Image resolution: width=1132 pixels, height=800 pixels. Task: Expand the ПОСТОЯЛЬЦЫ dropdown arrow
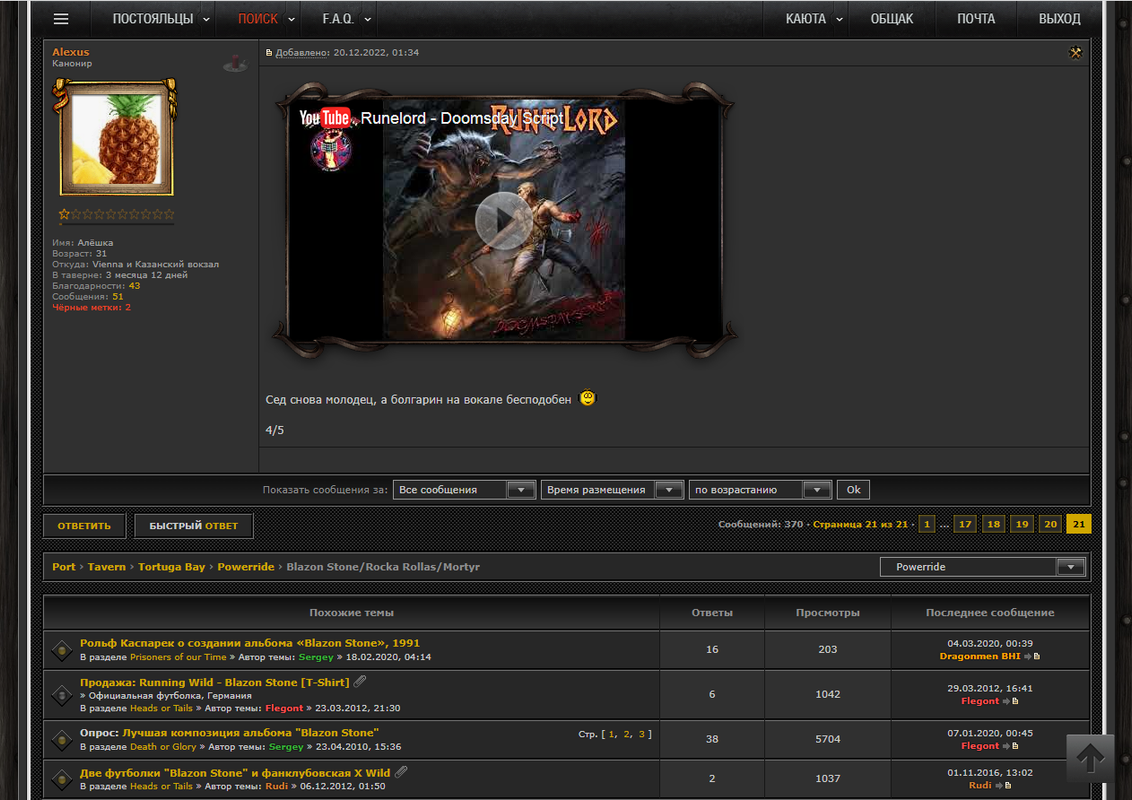point(206,19)
